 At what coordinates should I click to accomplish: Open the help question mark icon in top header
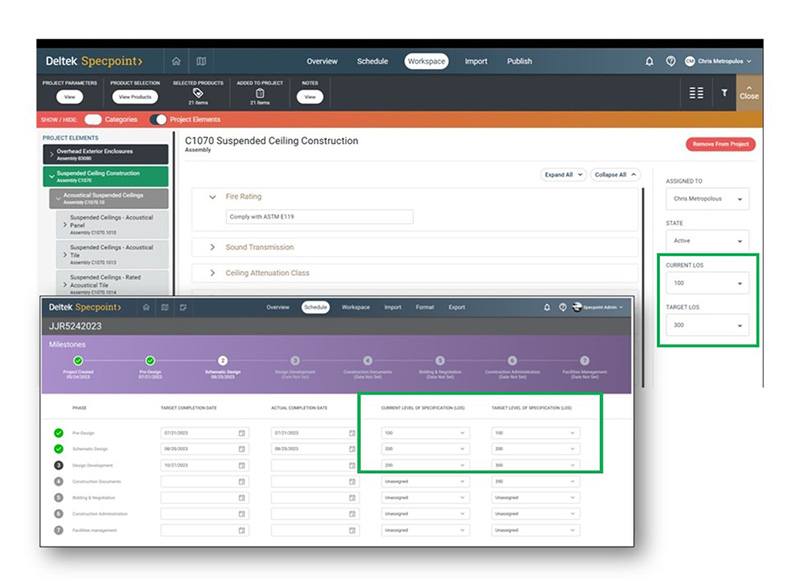click(670, 61)
